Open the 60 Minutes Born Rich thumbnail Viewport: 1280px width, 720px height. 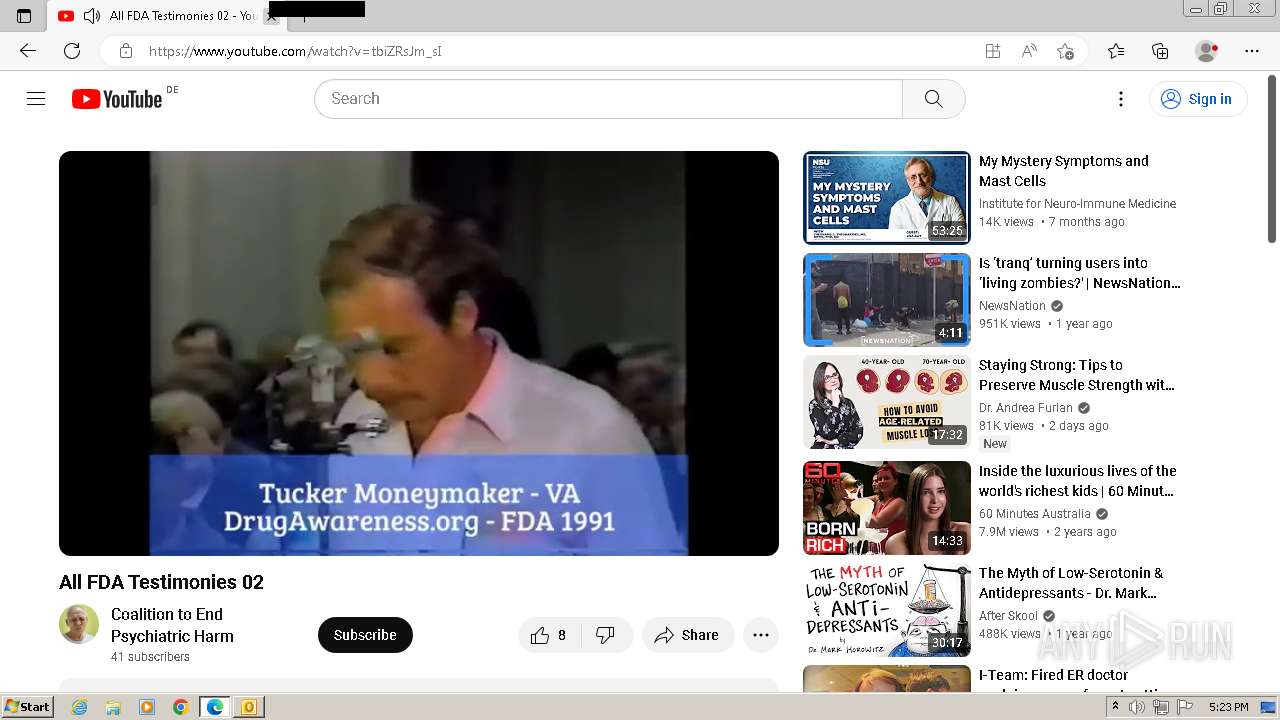887,508
